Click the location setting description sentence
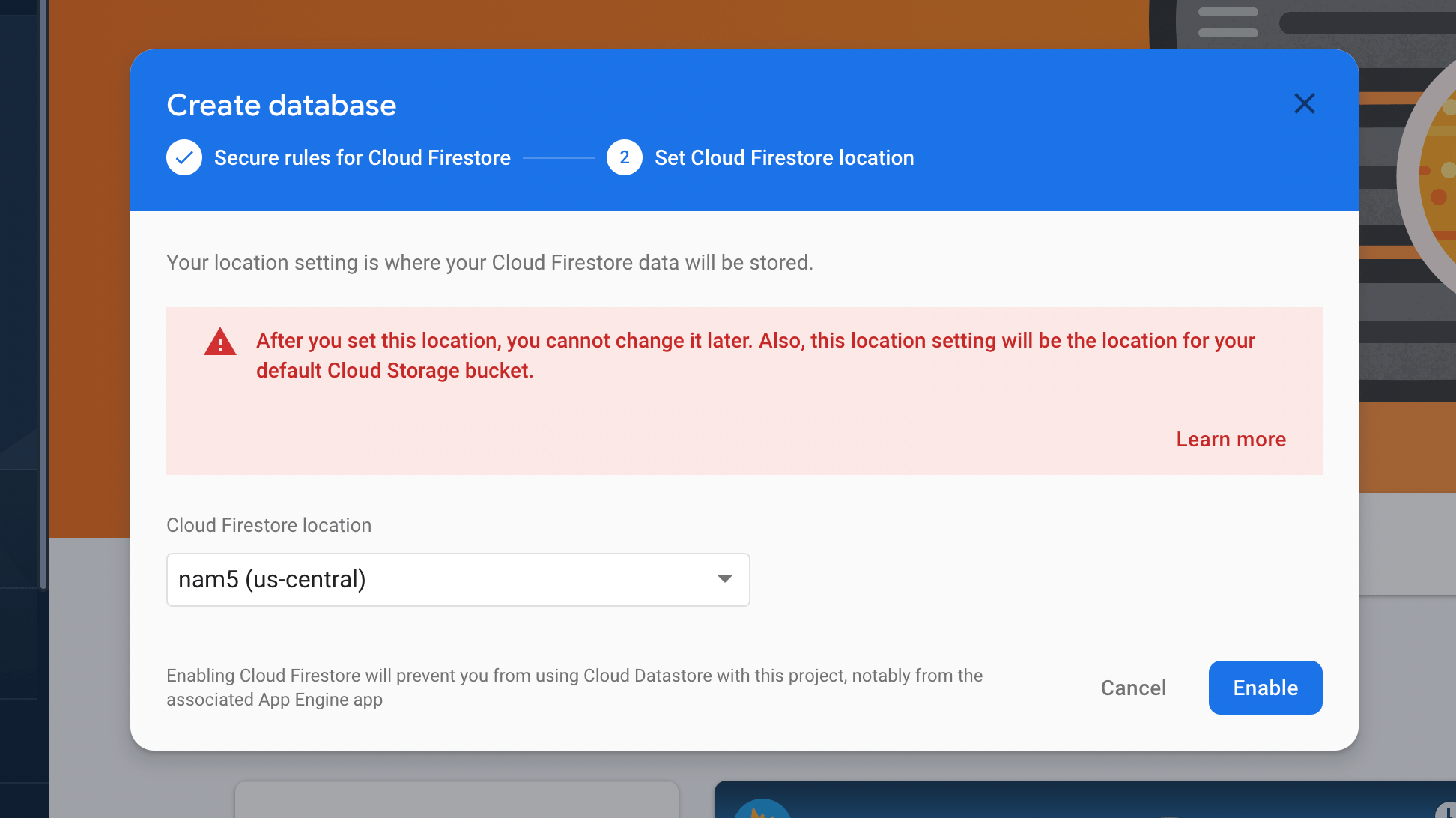The width and height of the screenshot is (1456, 818). [x=489, y=263]
